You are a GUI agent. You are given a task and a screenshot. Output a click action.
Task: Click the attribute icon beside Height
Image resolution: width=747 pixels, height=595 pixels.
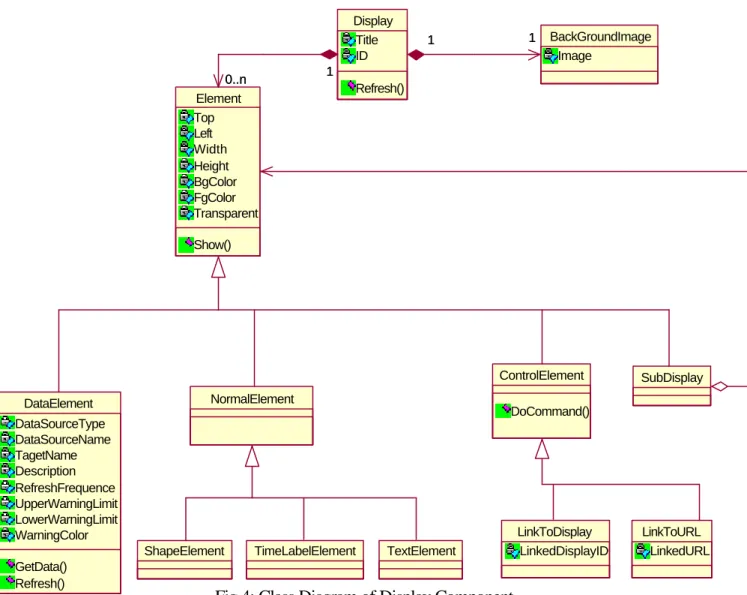coord(186,165)
